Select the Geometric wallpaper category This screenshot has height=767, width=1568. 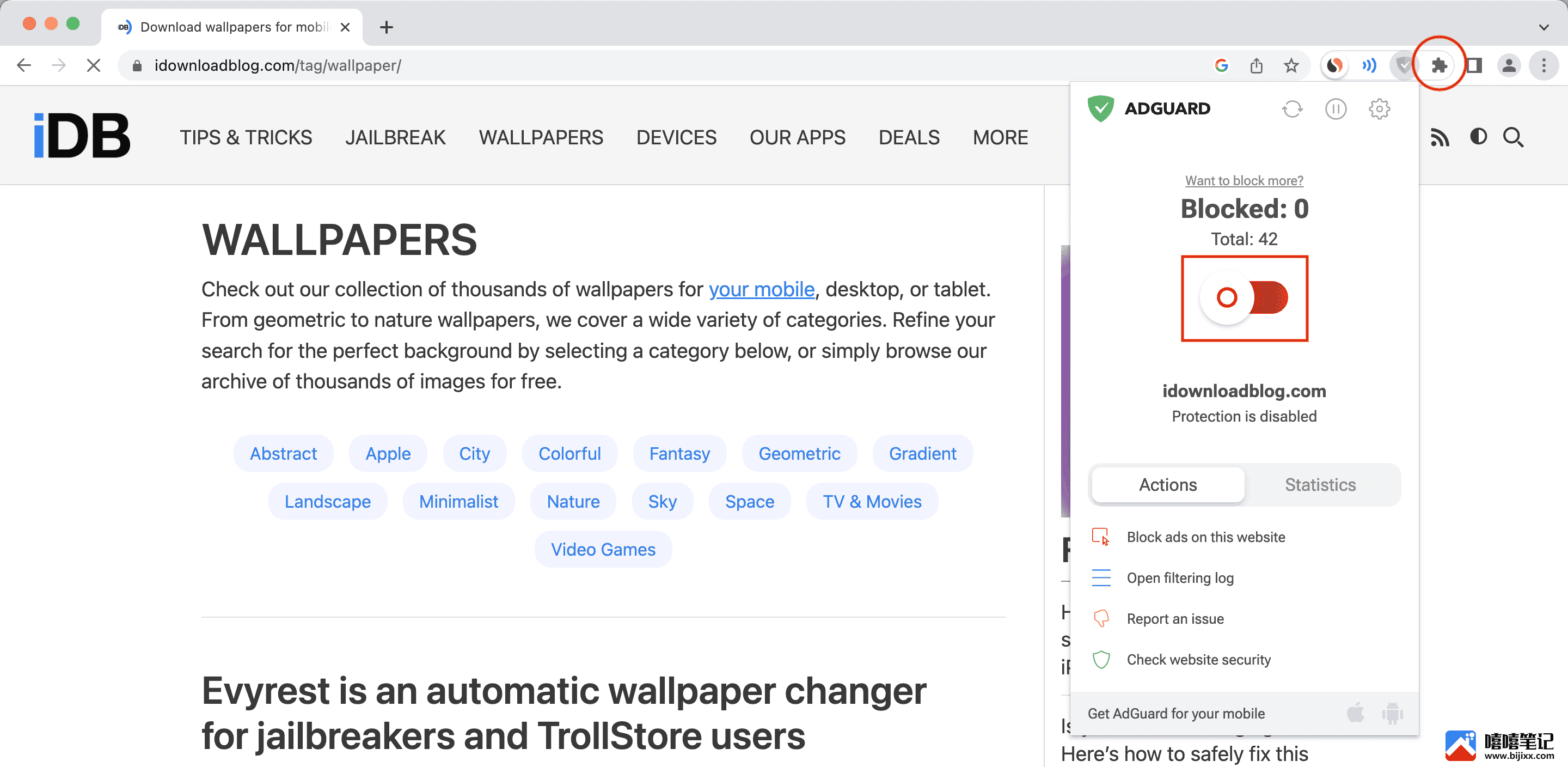[x=799, y=453]
